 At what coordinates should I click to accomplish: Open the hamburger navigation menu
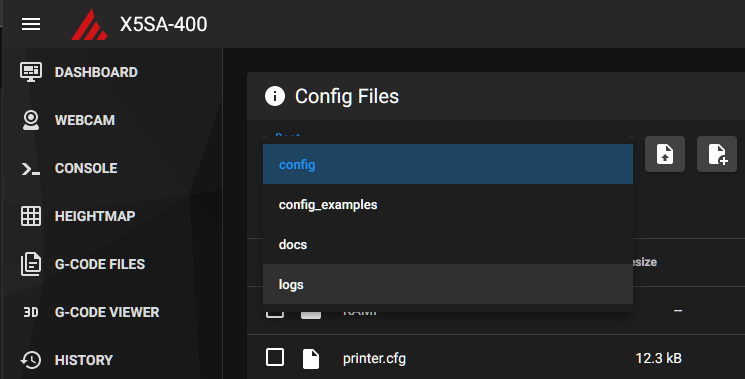tap(31, 24)
